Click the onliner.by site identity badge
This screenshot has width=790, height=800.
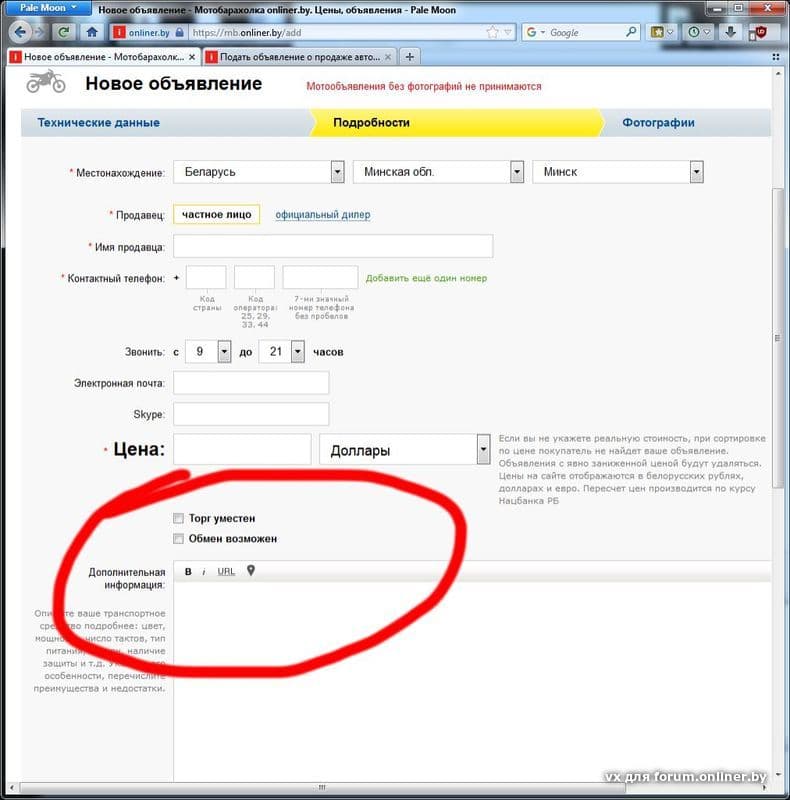coord(148,32)
